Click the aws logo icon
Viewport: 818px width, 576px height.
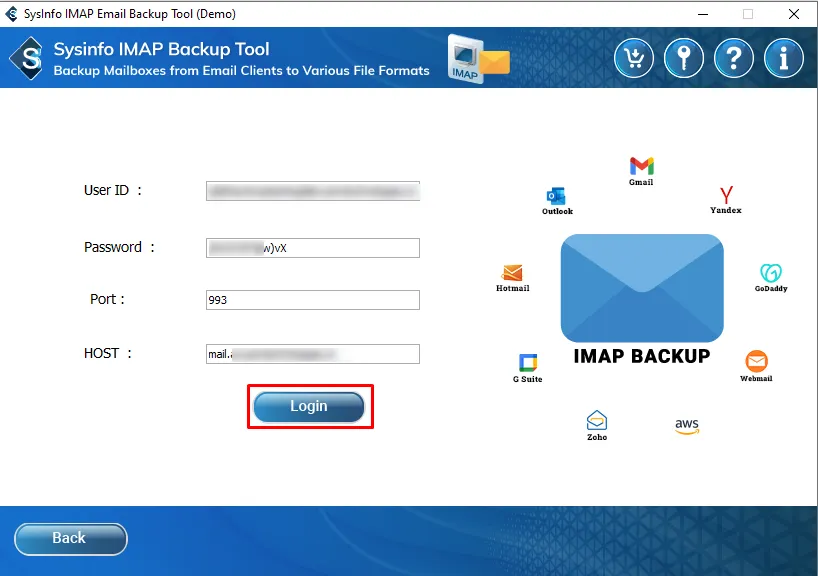pyautogui.click(x=687, y=426)
